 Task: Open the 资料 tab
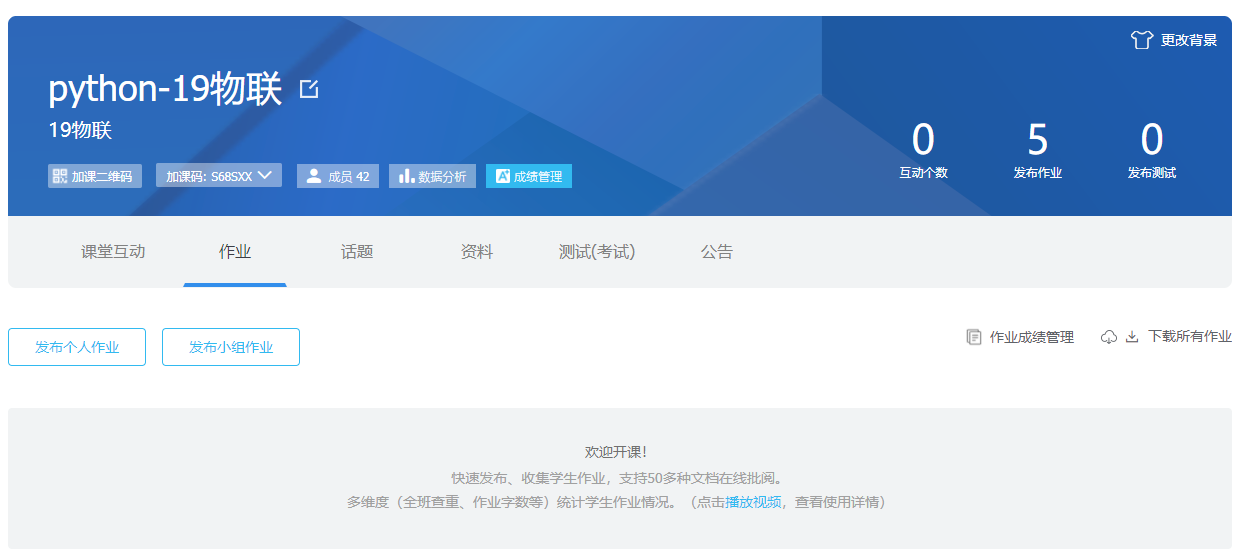coord(477,252)
